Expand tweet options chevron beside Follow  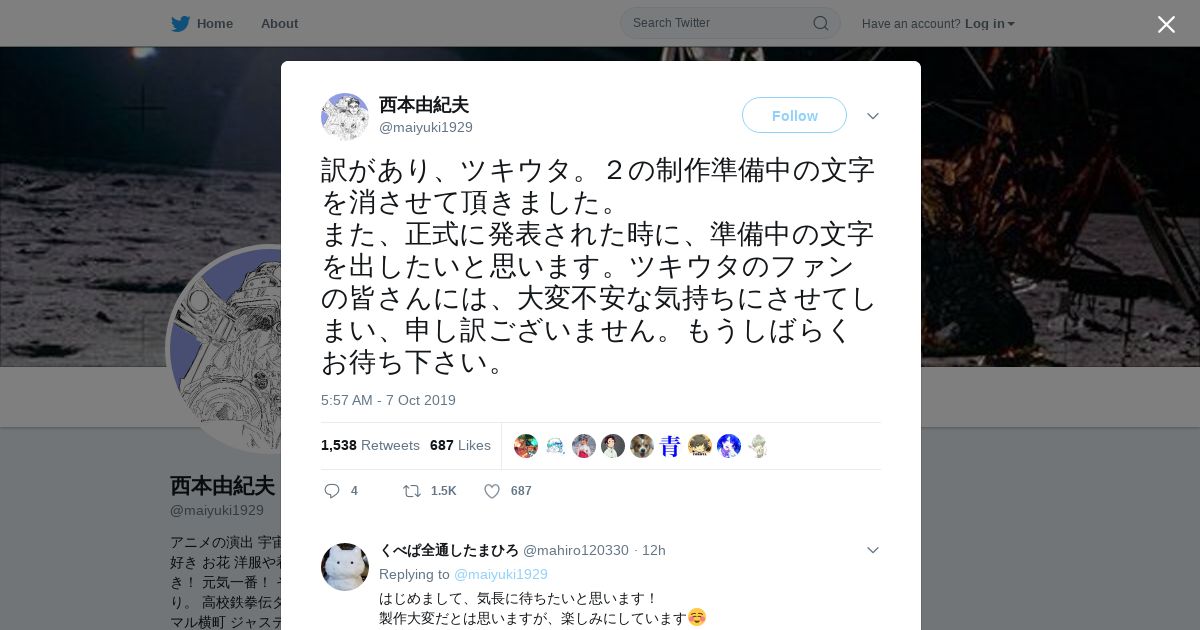point(873,116)
